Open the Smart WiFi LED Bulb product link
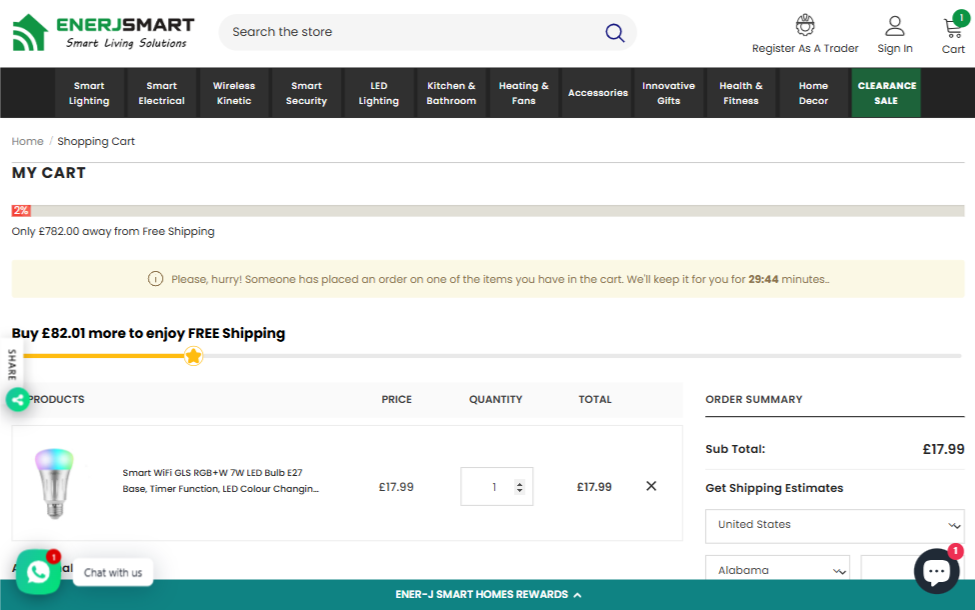975x610 pixels. click(x=220, y=480)
